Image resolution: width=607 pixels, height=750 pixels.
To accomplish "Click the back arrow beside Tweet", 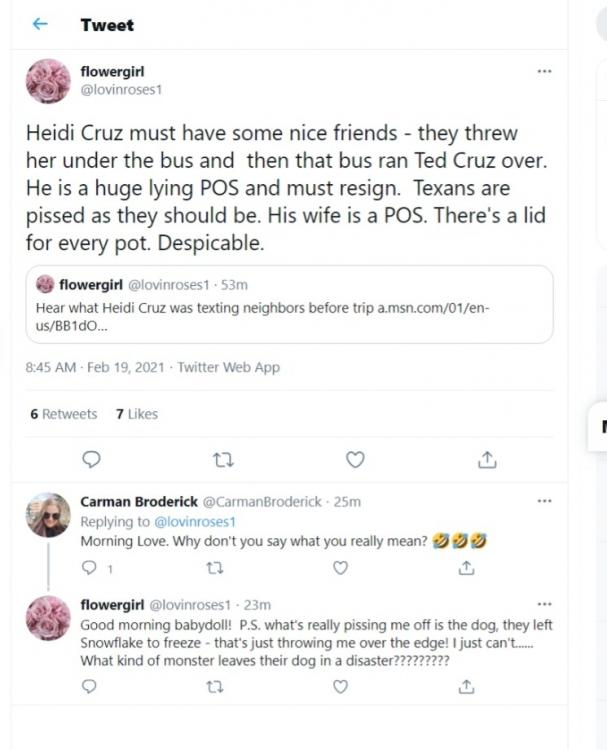I will coord(40,24).
